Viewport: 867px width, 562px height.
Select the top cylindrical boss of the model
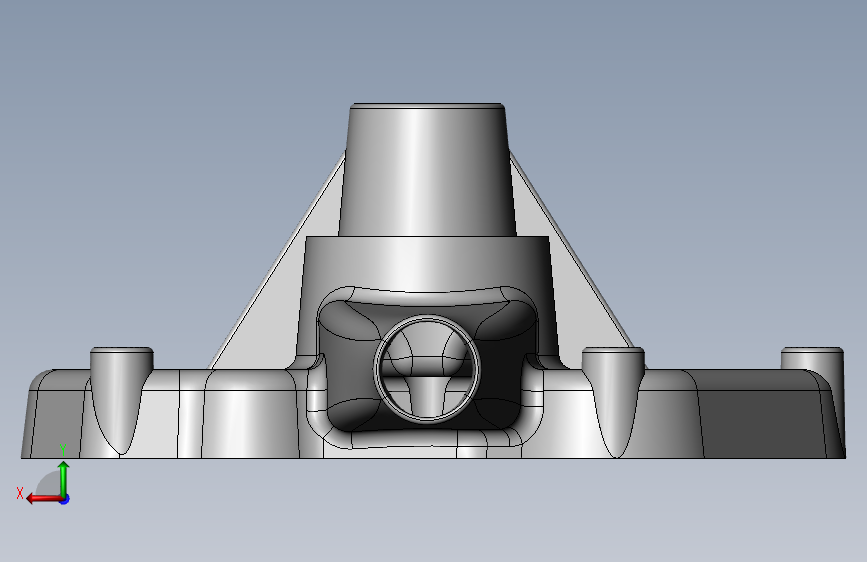click(427, 169)
